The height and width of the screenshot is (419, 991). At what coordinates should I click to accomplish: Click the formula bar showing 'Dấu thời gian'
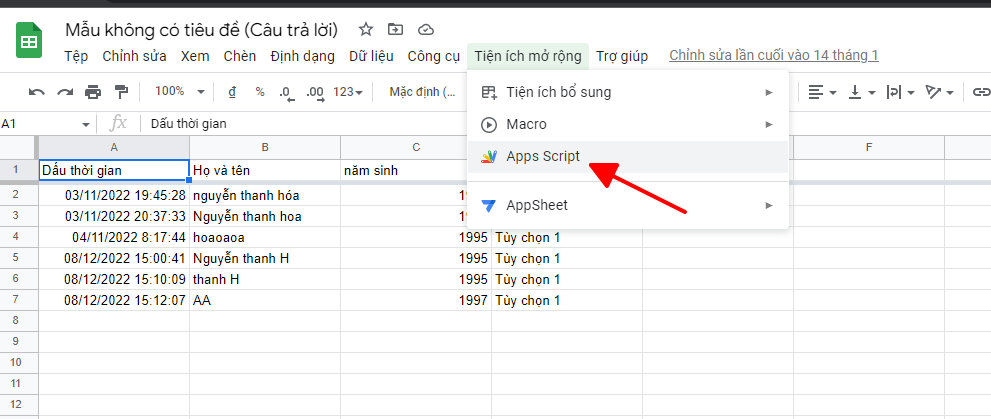pyautogui.click(x=400, y=124)
